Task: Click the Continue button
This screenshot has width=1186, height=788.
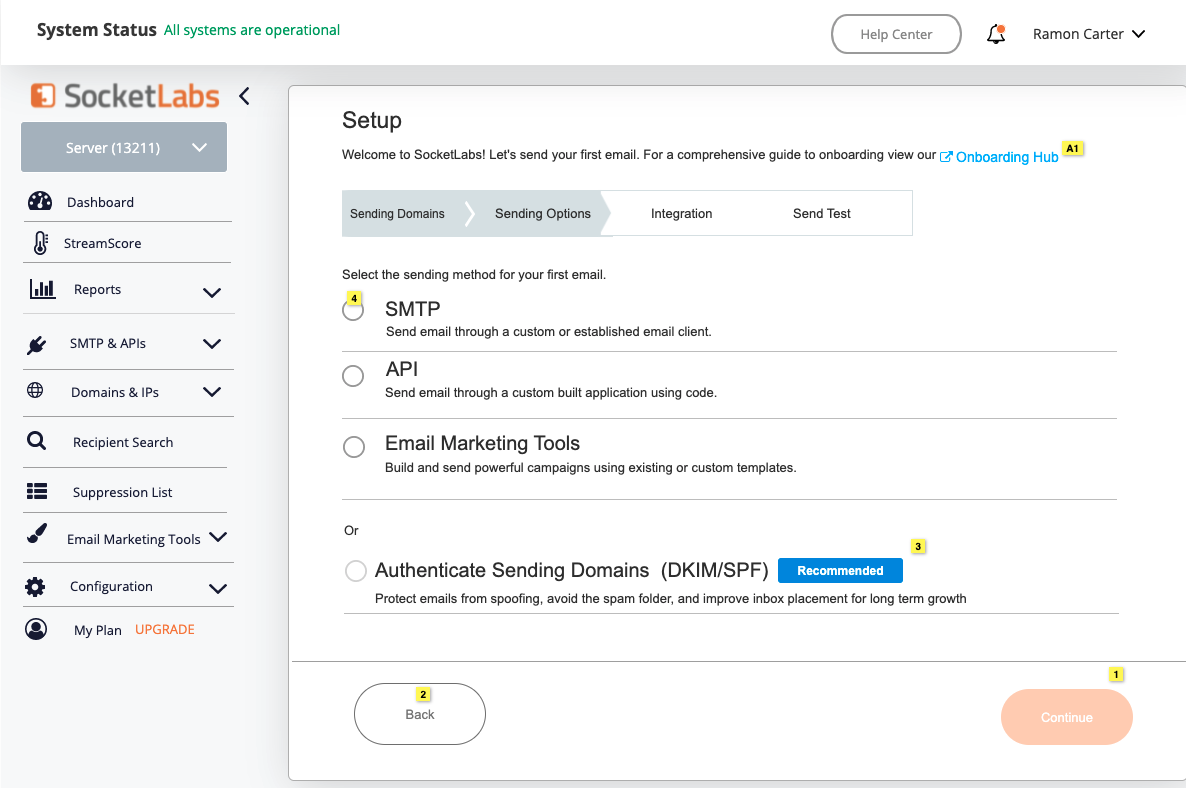Action: coord(1066,717)
